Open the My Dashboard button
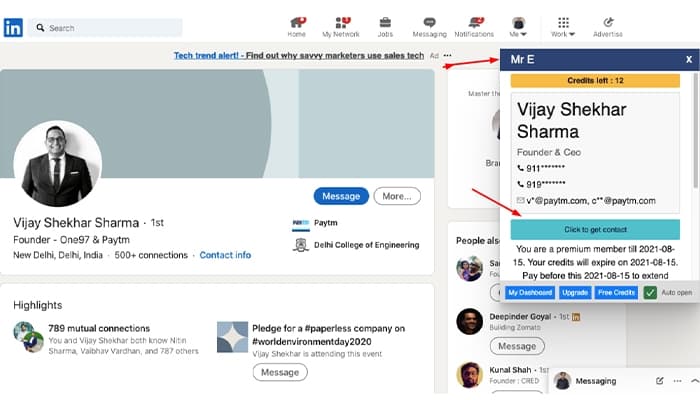Viewport: 700px width, 400px height. [x=530, y=293]
